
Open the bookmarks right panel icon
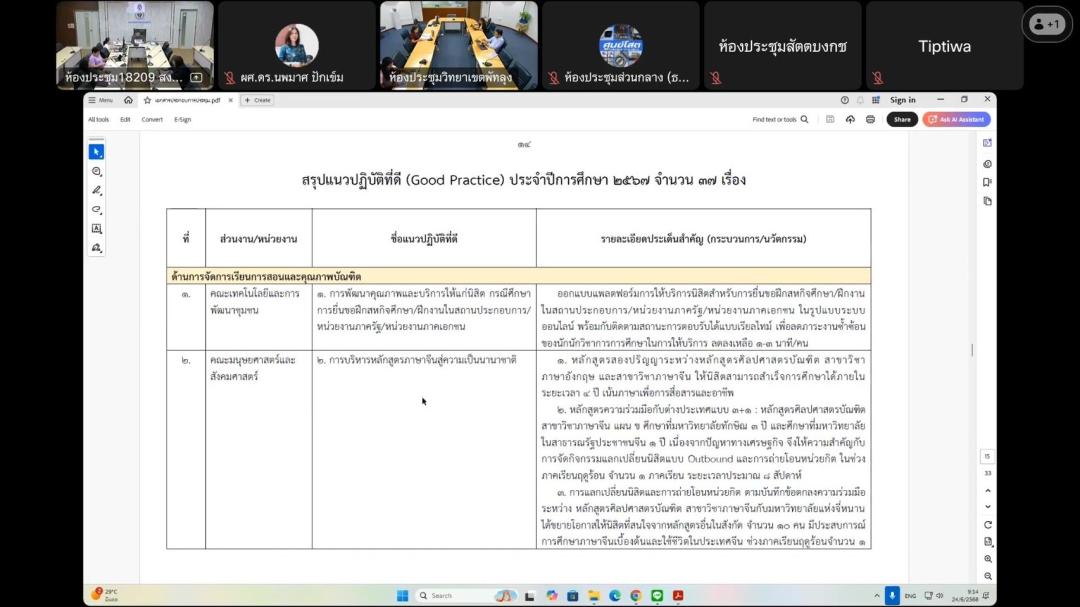[x=988, y=183]
